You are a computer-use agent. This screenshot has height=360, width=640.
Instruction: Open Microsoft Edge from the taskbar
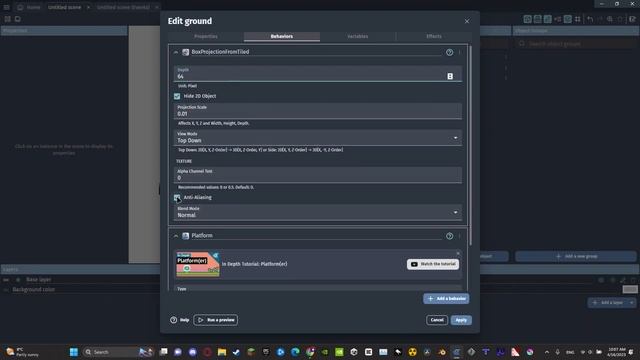coord(295,352)
